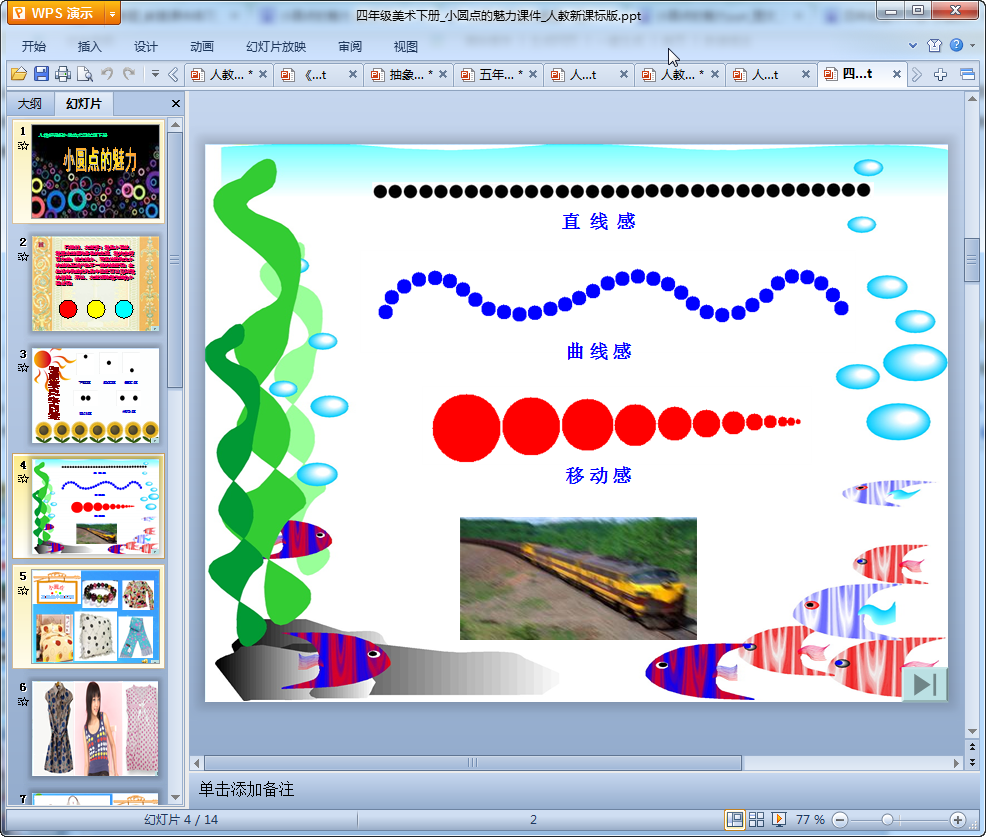Save the presentation with the floppy disk icon

41,74
